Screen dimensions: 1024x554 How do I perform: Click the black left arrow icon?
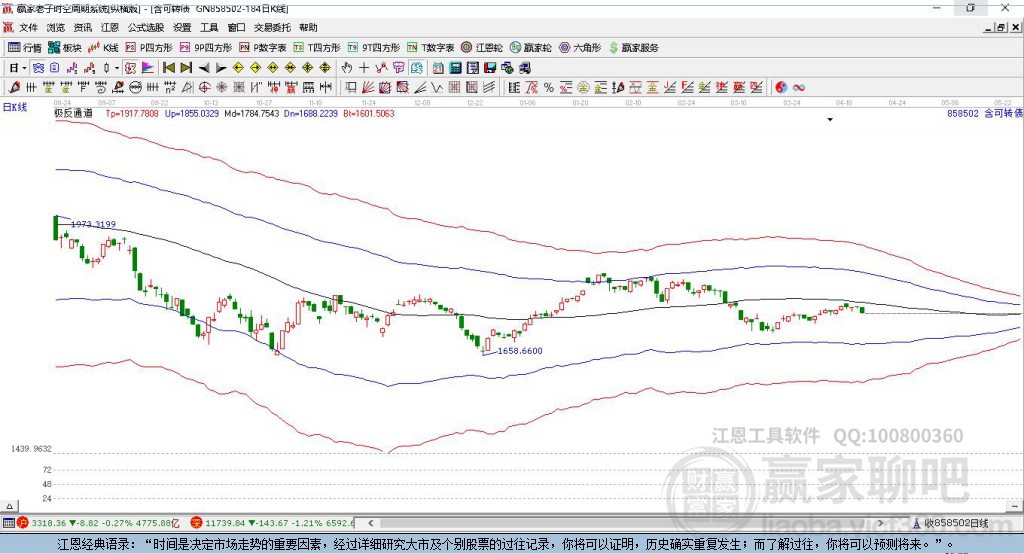click(x=204, y=68)
